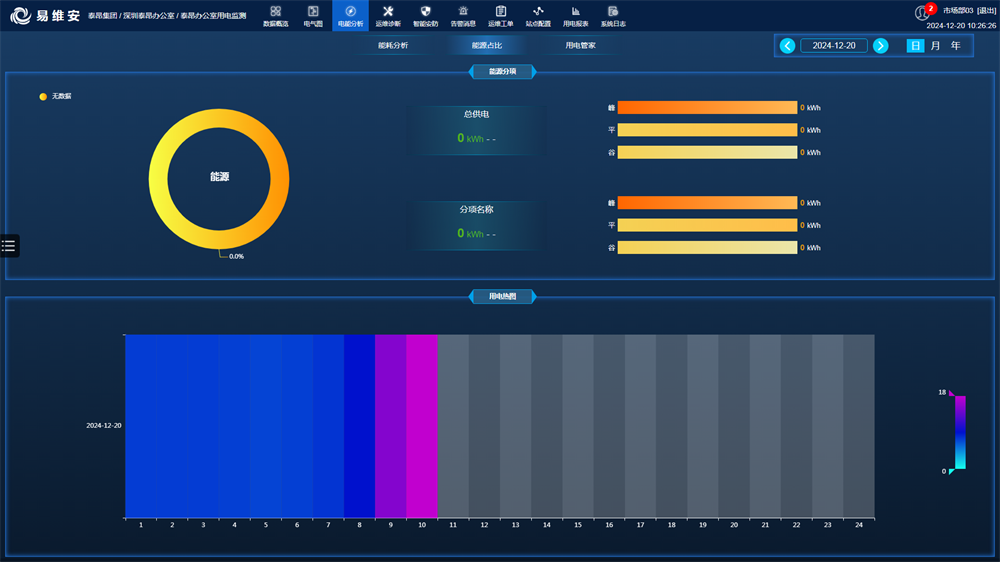Click the 2024-12-20 date input field
This screenshot has height=562, width=1000.
click(x=834, y=46)
